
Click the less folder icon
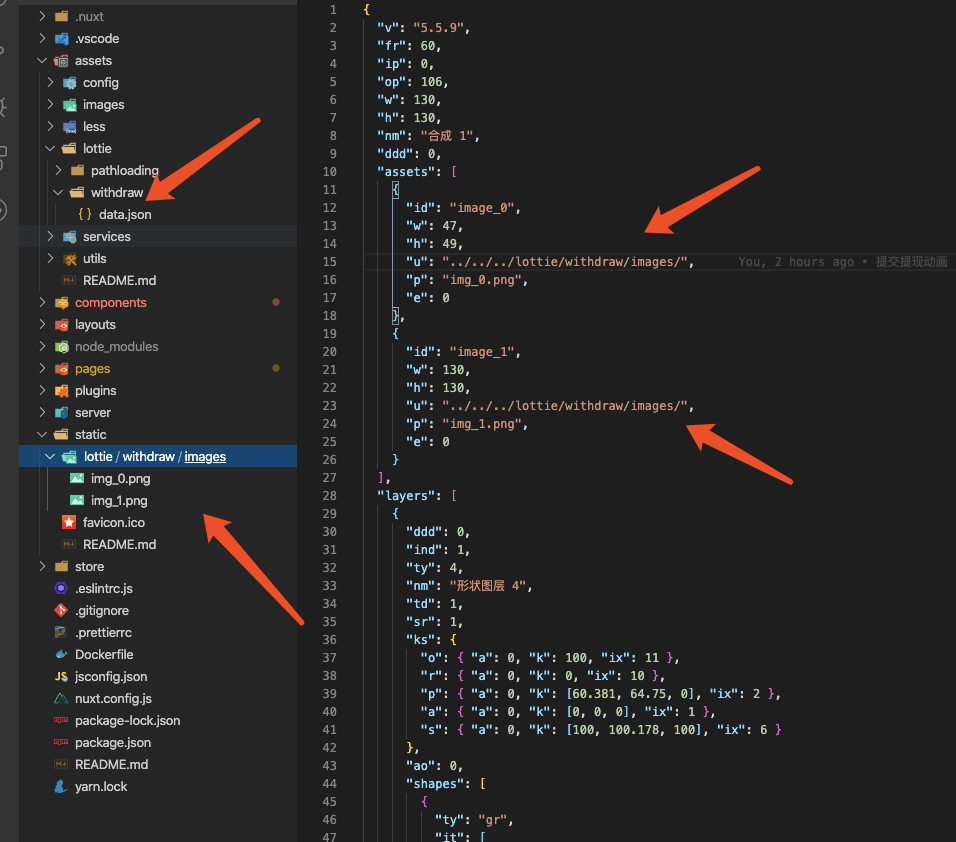(x=70, y=126)
